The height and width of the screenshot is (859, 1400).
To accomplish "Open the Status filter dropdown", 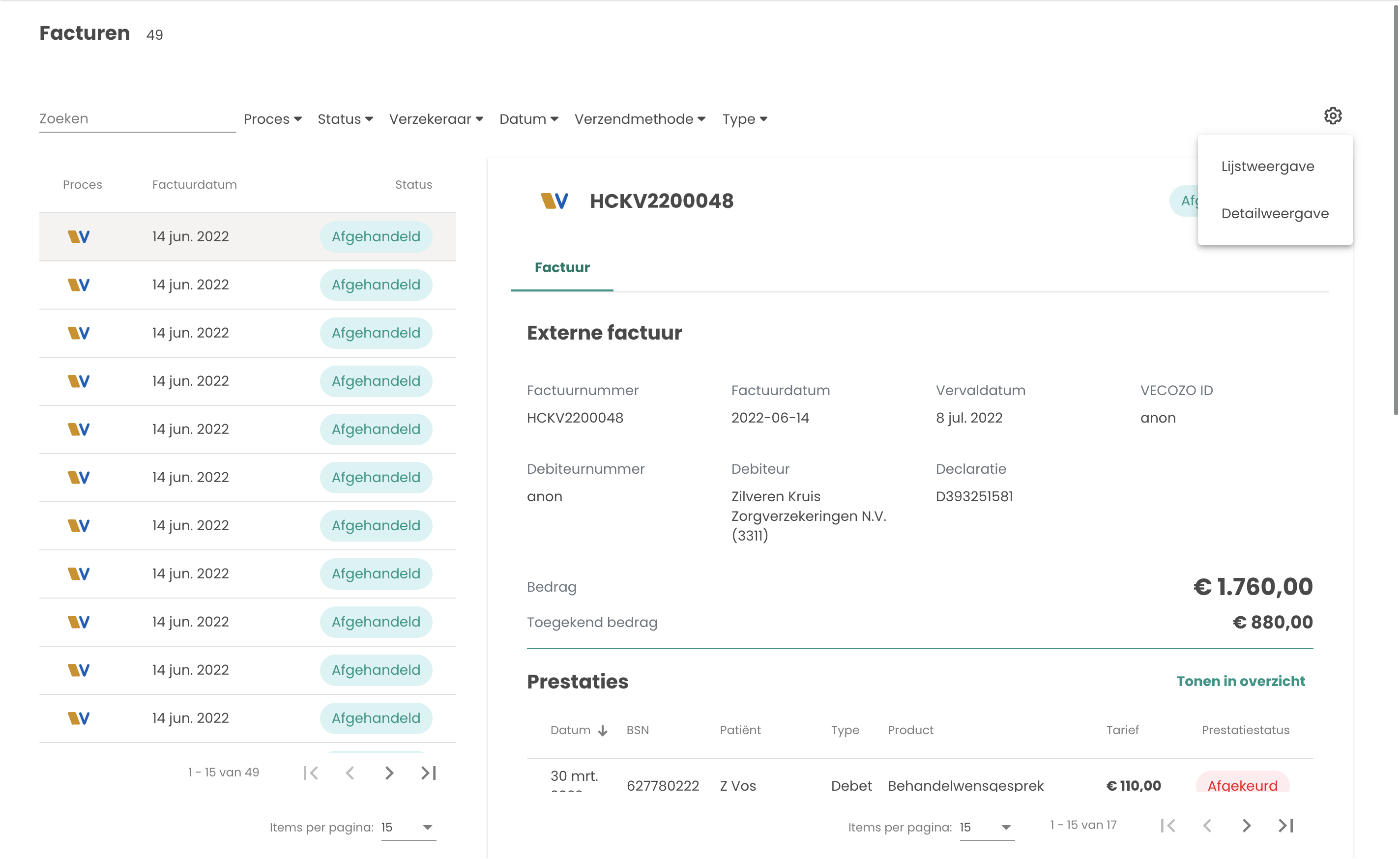I will coord(345,119).
